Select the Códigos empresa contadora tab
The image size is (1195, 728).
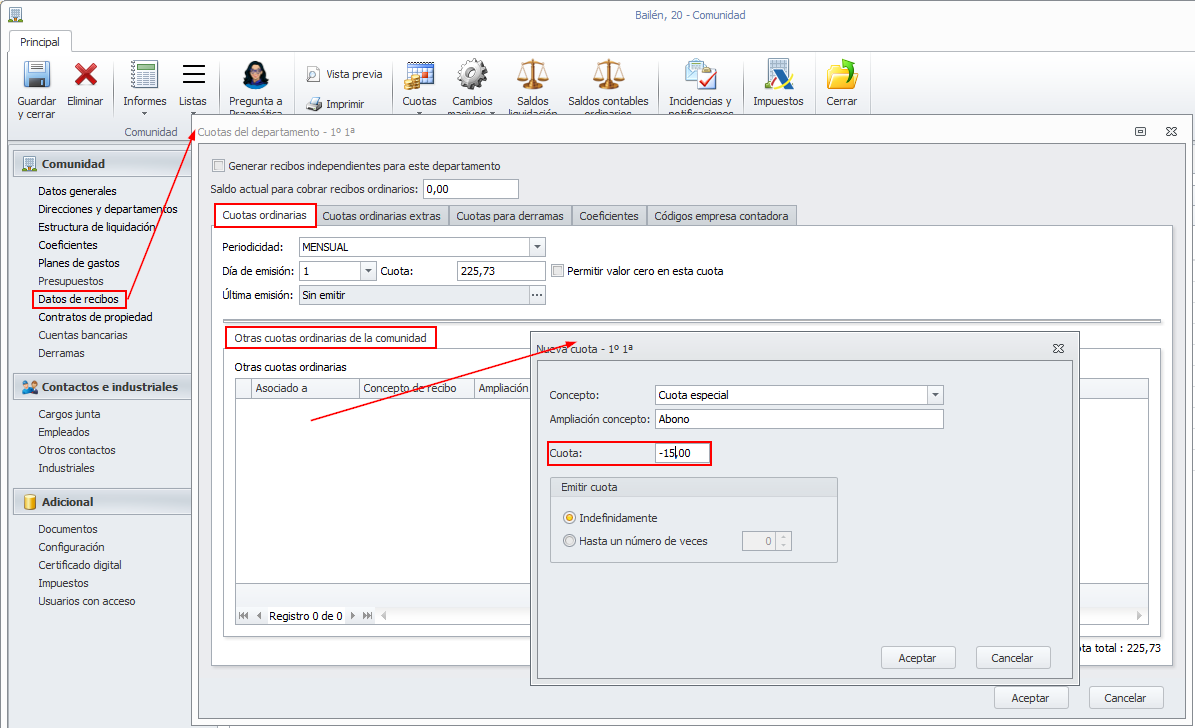[721, 216]
